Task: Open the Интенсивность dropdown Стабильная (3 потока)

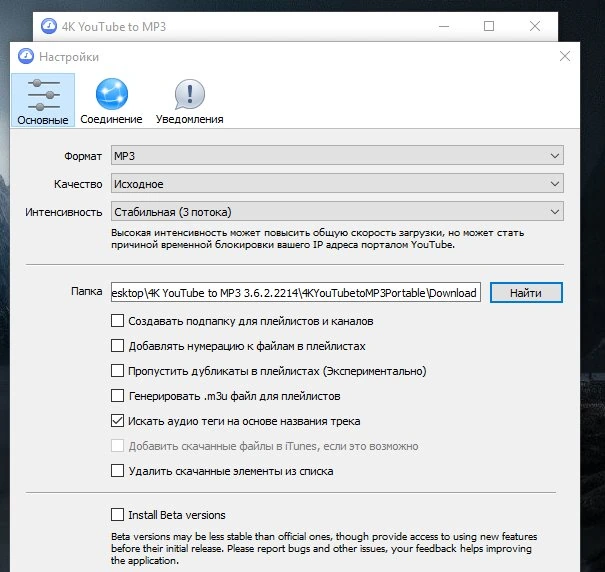Action: pyautogui.click(x=337, y=212)
